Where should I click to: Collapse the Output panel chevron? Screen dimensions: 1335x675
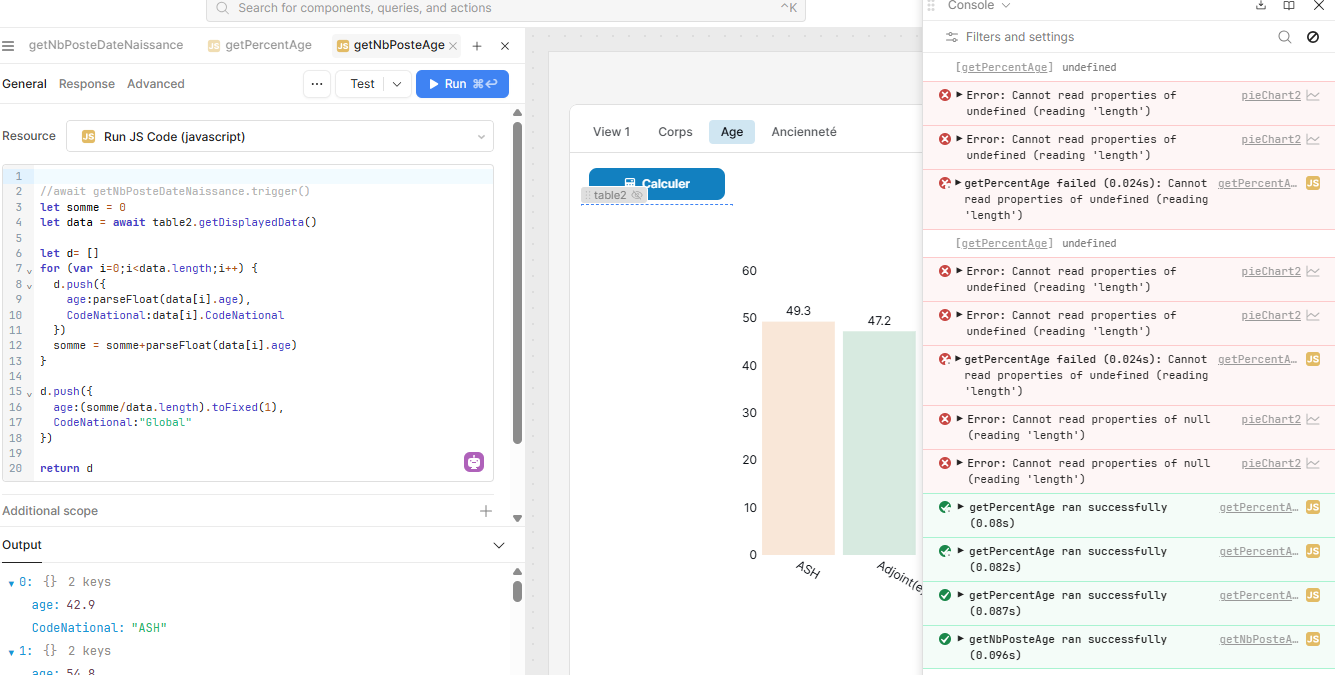tap(499, 545)
